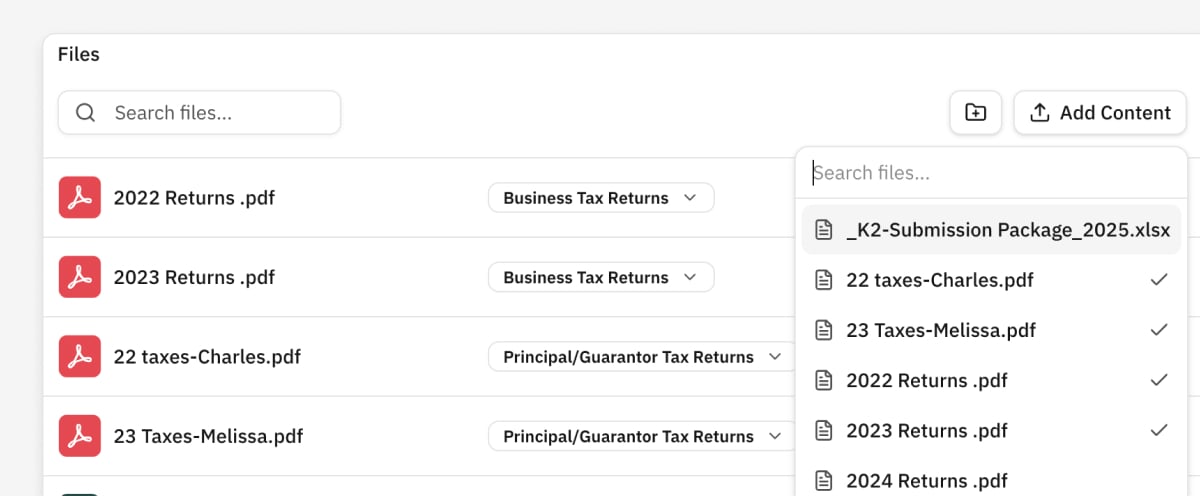This screenshot has height=496, width=1200.
Task: Click the PDF icon beside 23 Taxes-Melissa.pdf
Action: [80, 436]
